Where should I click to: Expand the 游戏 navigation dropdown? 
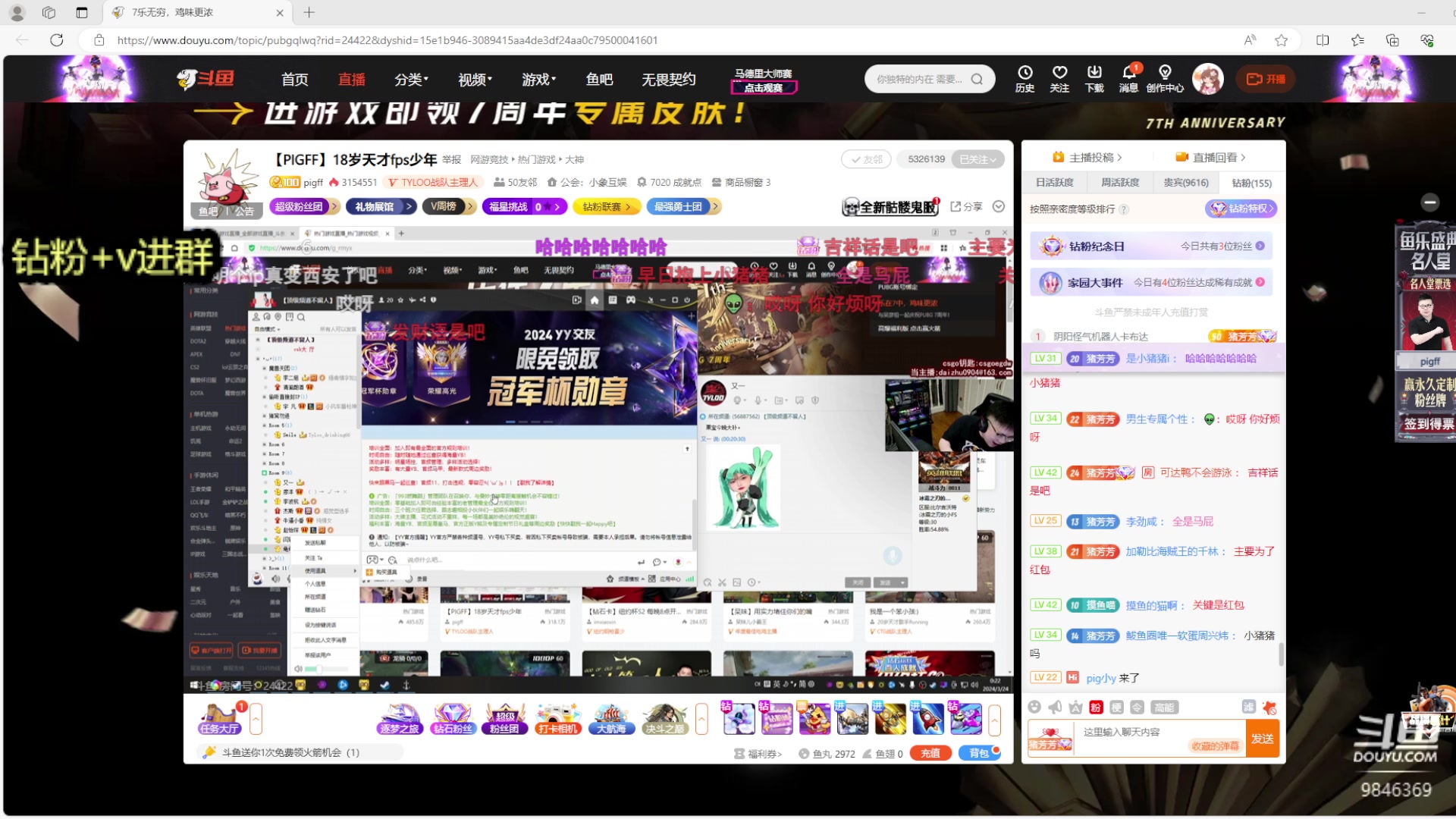point(539,79)
